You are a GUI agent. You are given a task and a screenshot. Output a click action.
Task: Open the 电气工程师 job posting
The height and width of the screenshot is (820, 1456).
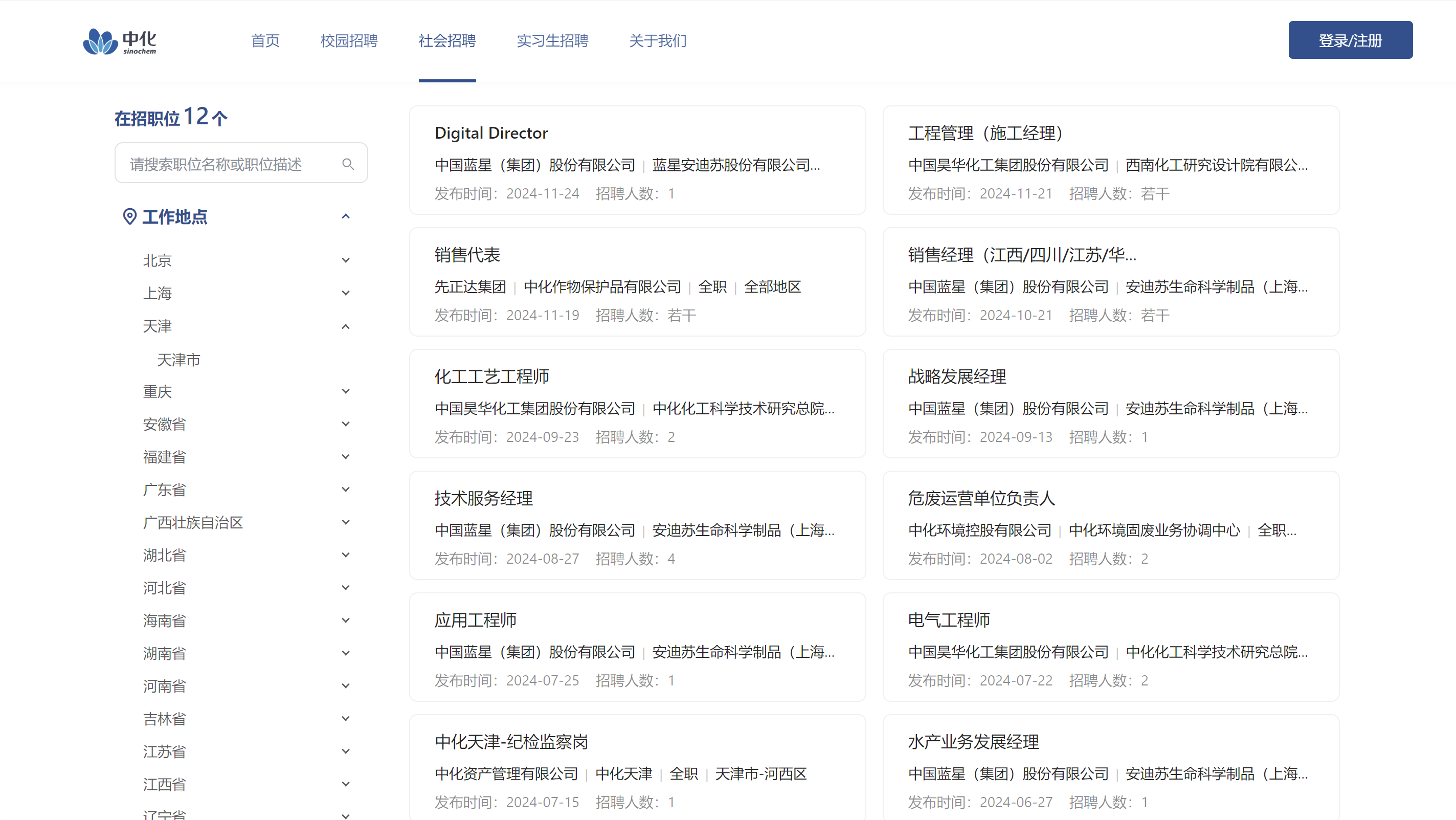tap(1111, 647)
